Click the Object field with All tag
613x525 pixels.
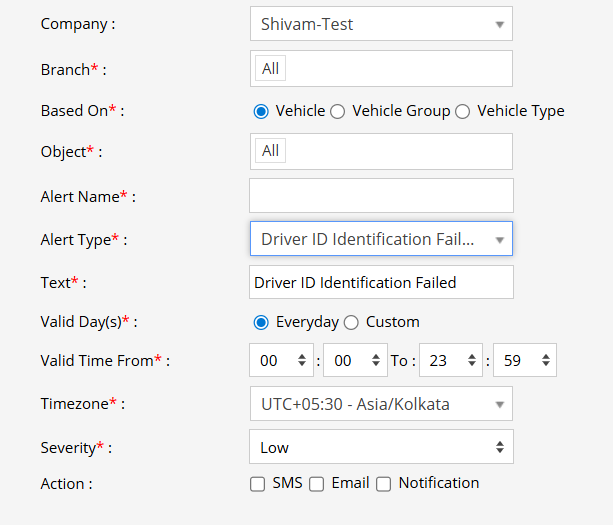point(380,151)
